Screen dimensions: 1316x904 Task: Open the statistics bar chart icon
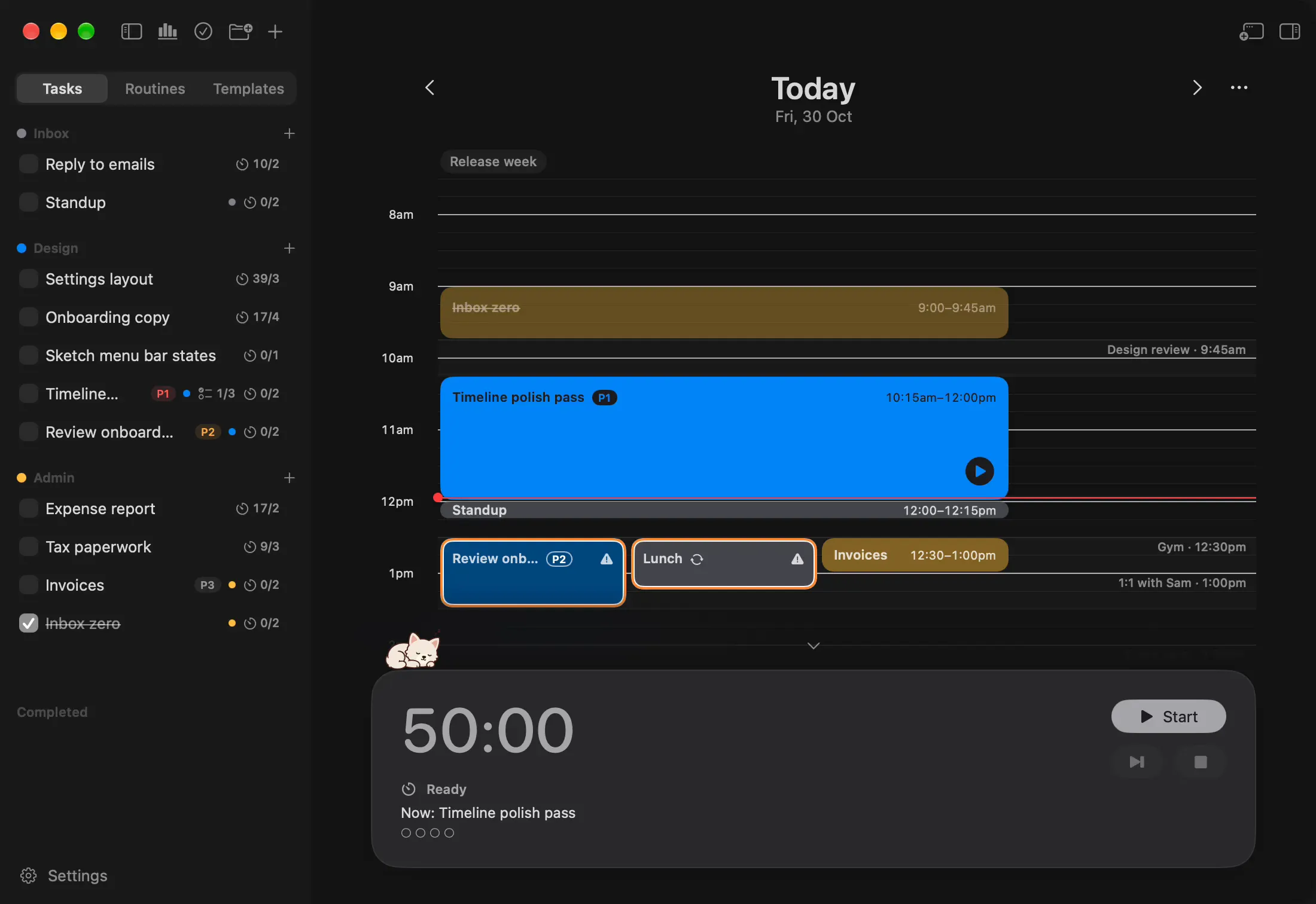167,31
